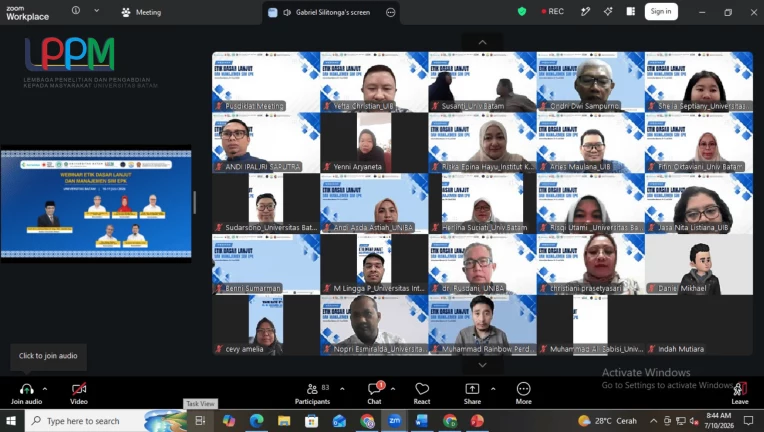
Task: Show hidden system tray icons
Action: coord(653,421)
